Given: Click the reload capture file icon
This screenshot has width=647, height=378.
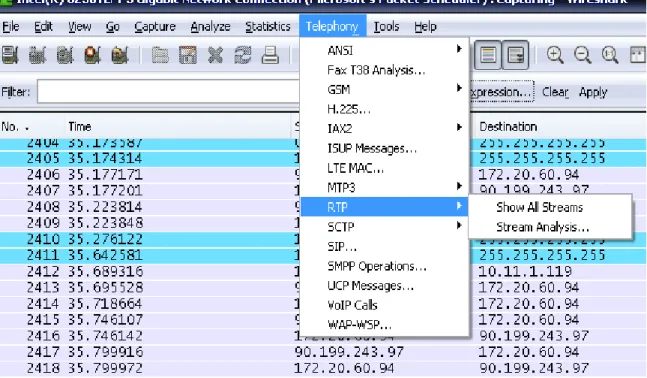Looking at the screenshot, I should pos(243,55).
